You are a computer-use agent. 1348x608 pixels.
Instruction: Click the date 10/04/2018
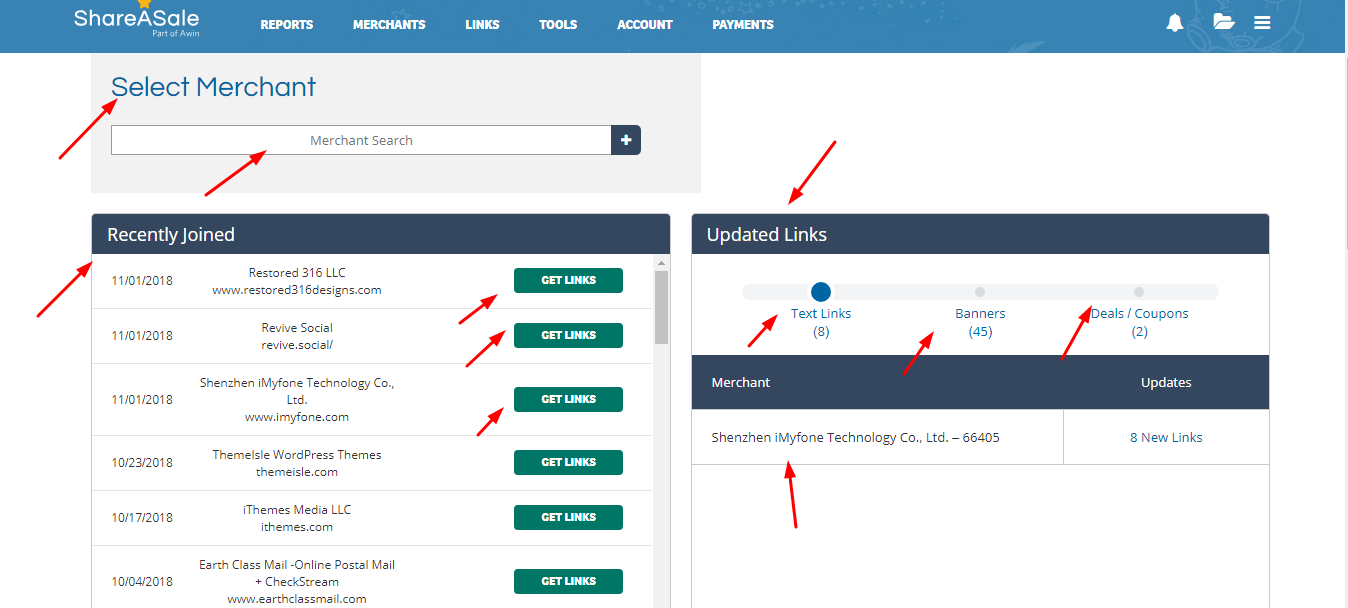click(x=142, y=581)
